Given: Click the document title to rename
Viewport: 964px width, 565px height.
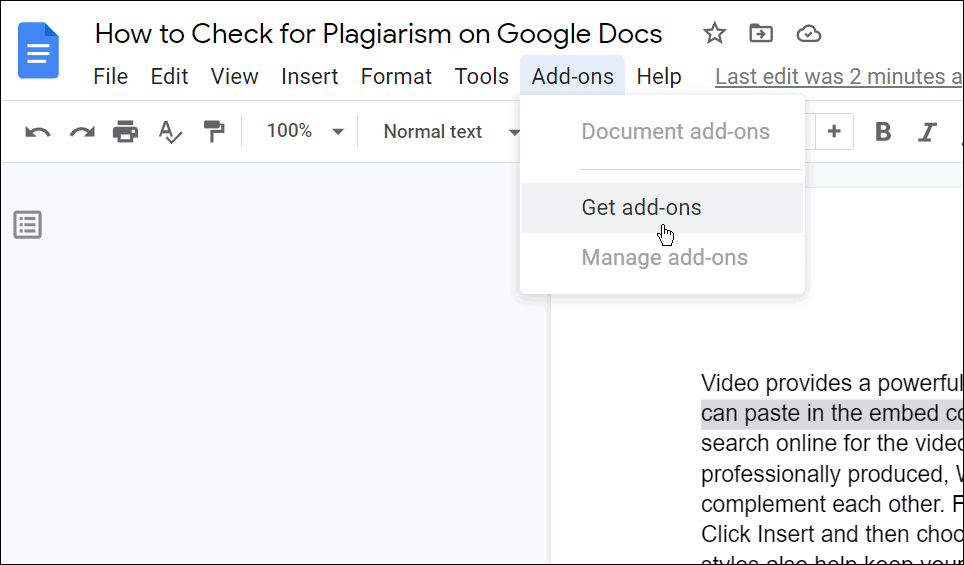Looking at the screenshot, I should (378, 34).
